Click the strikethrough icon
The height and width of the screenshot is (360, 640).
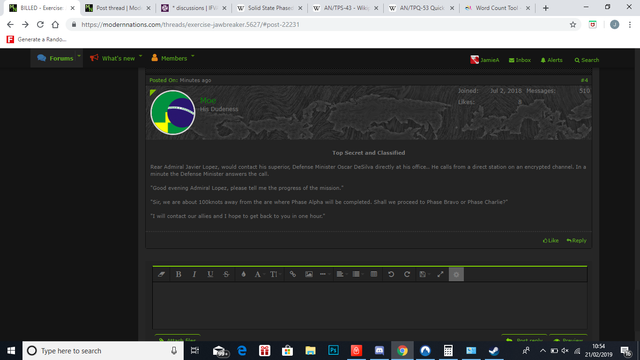226,274
